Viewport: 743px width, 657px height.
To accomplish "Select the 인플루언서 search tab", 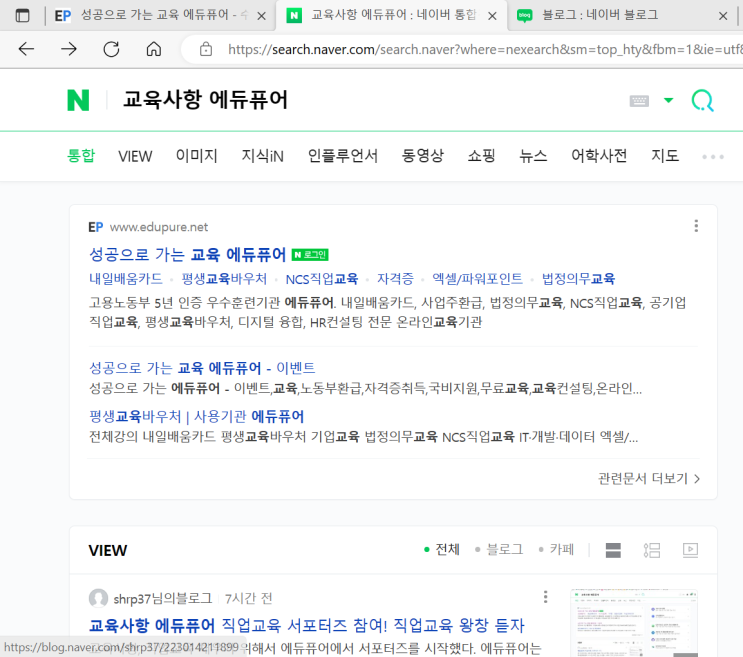I will 343,155.
